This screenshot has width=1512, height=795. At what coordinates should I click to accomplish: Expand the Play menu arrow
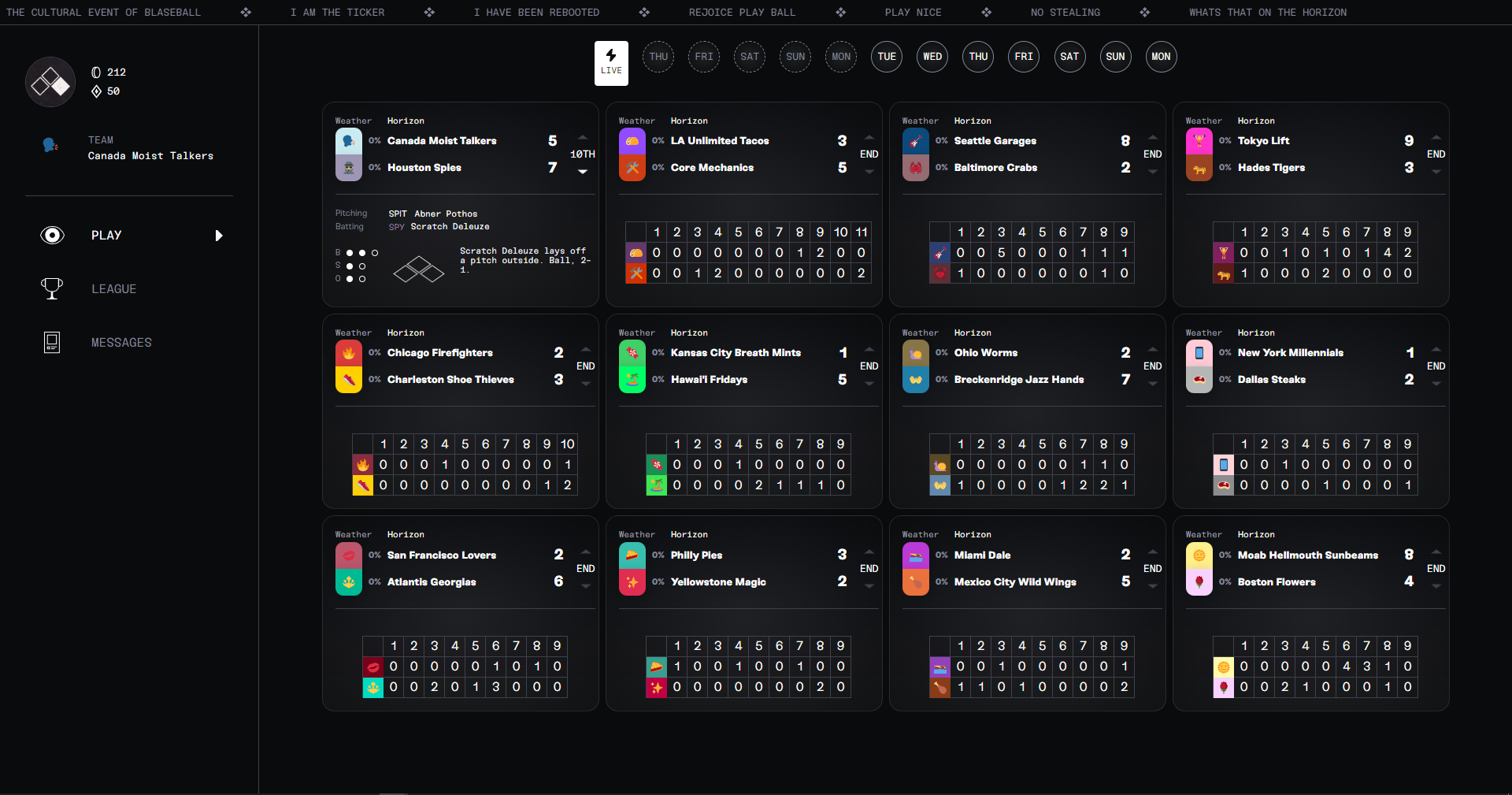tap(219, 236)
